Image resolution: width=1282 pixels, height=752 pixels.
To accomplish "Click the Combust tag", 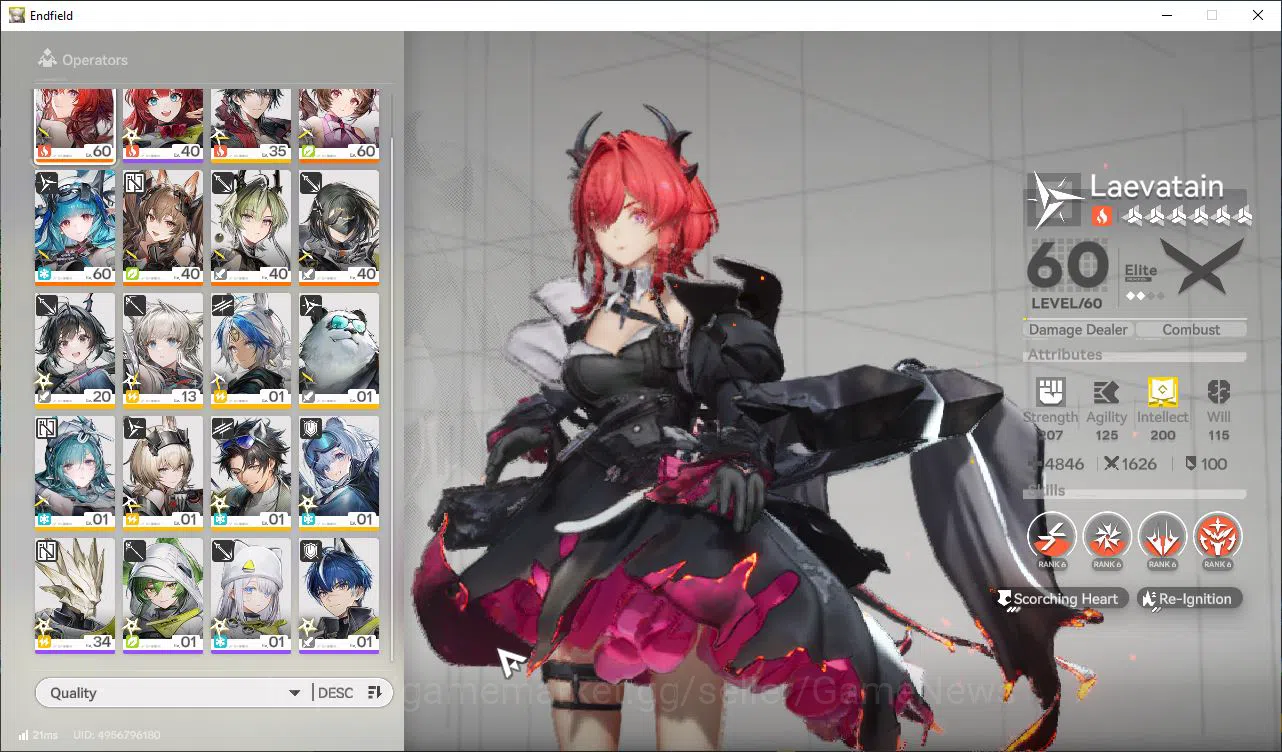I will coord(1191,330).
